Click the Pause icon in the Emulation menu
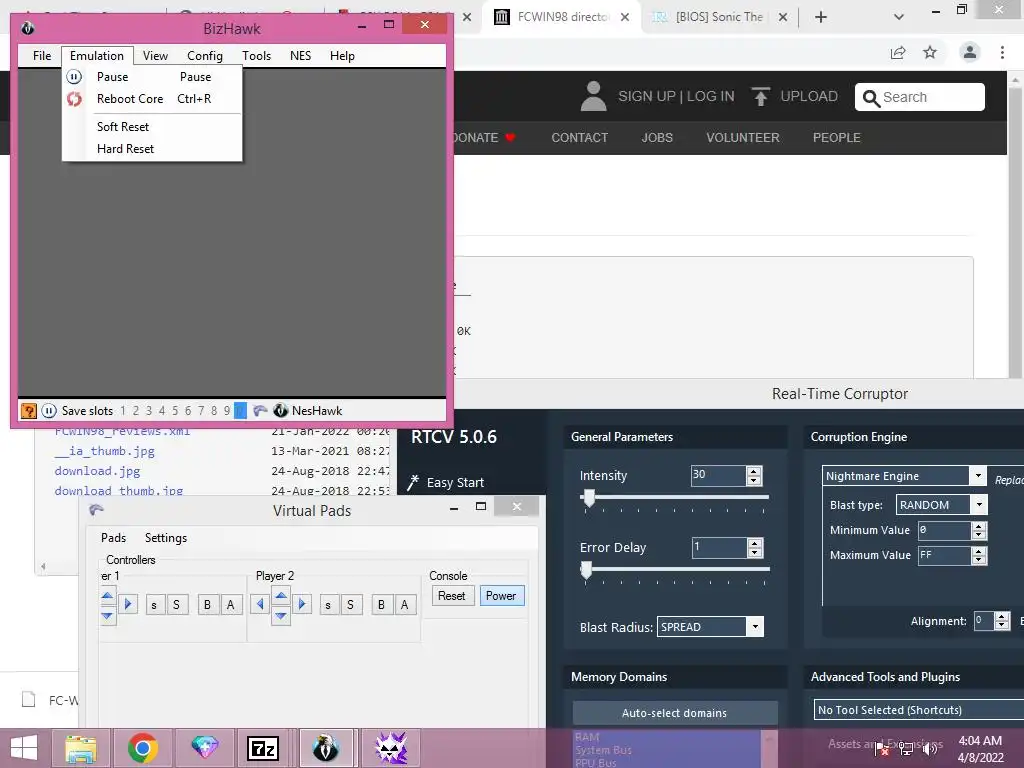The width and height of the screenshot is (1024, 768). pos(74,77)
